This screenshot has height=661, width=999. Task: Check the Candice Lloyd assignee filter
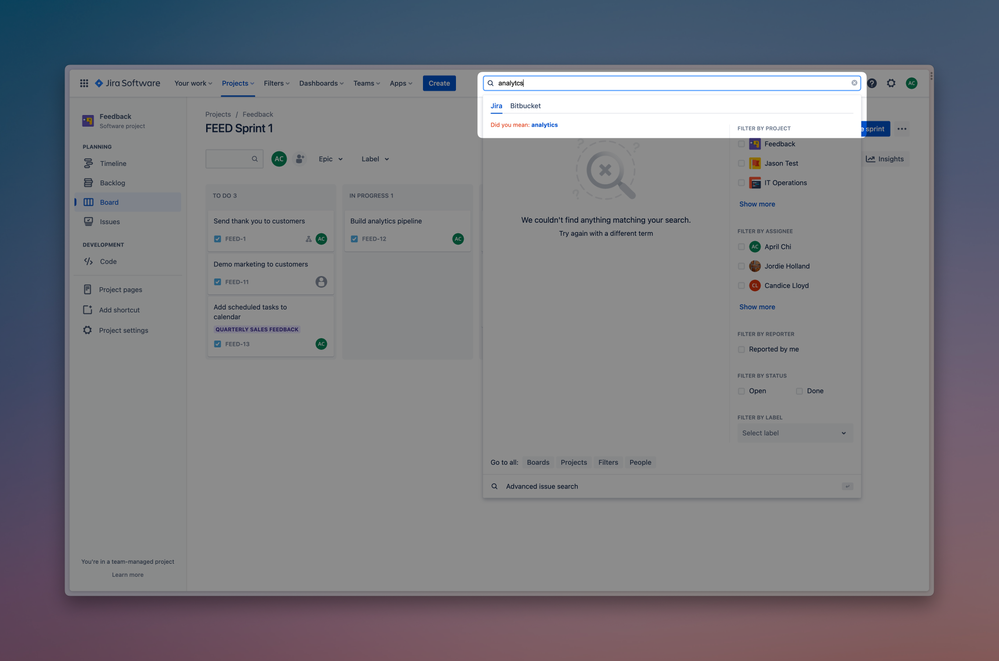click(741, 286)
